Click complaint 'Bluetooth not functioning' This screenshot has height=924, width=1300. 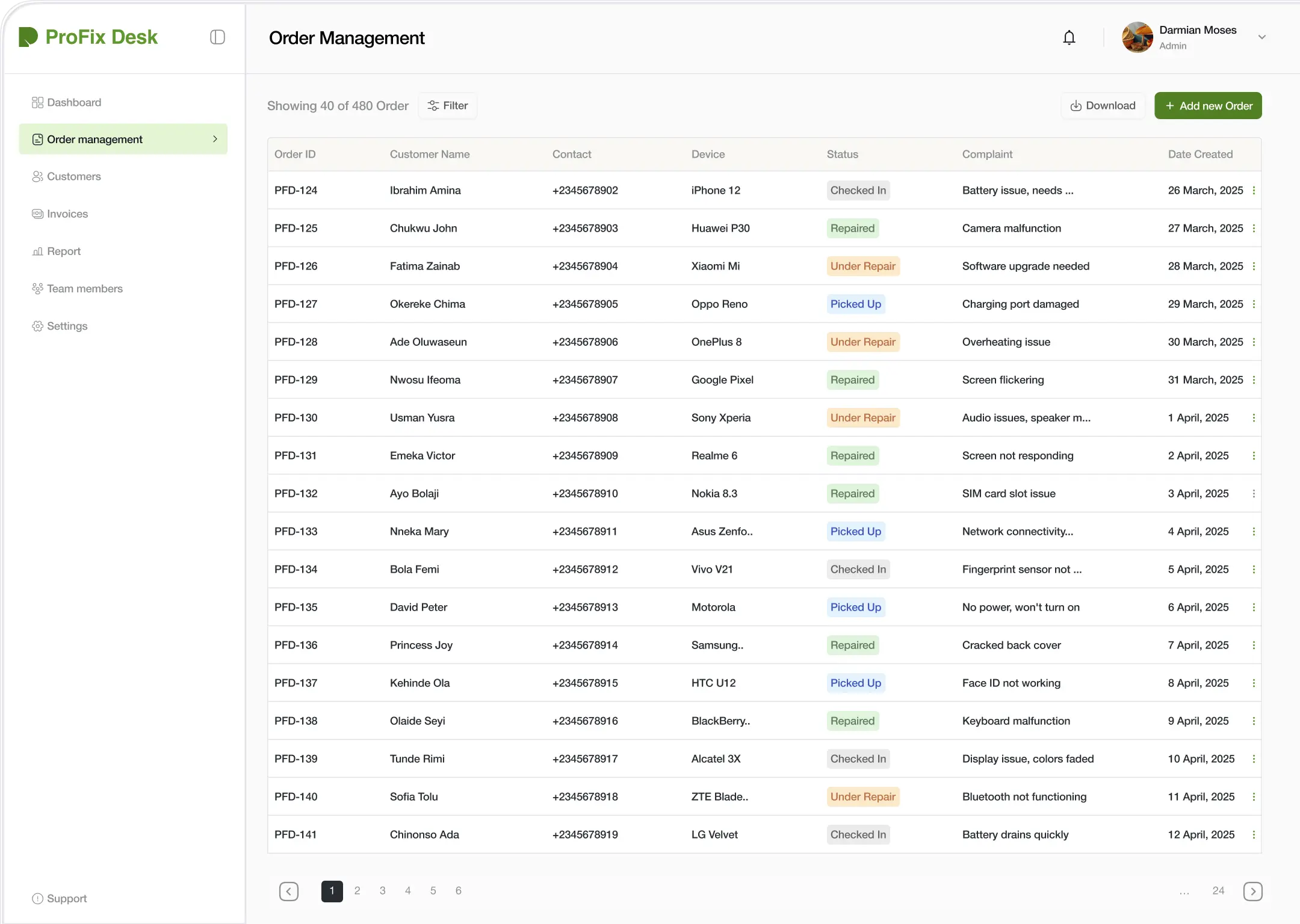tap(1024, 796)
